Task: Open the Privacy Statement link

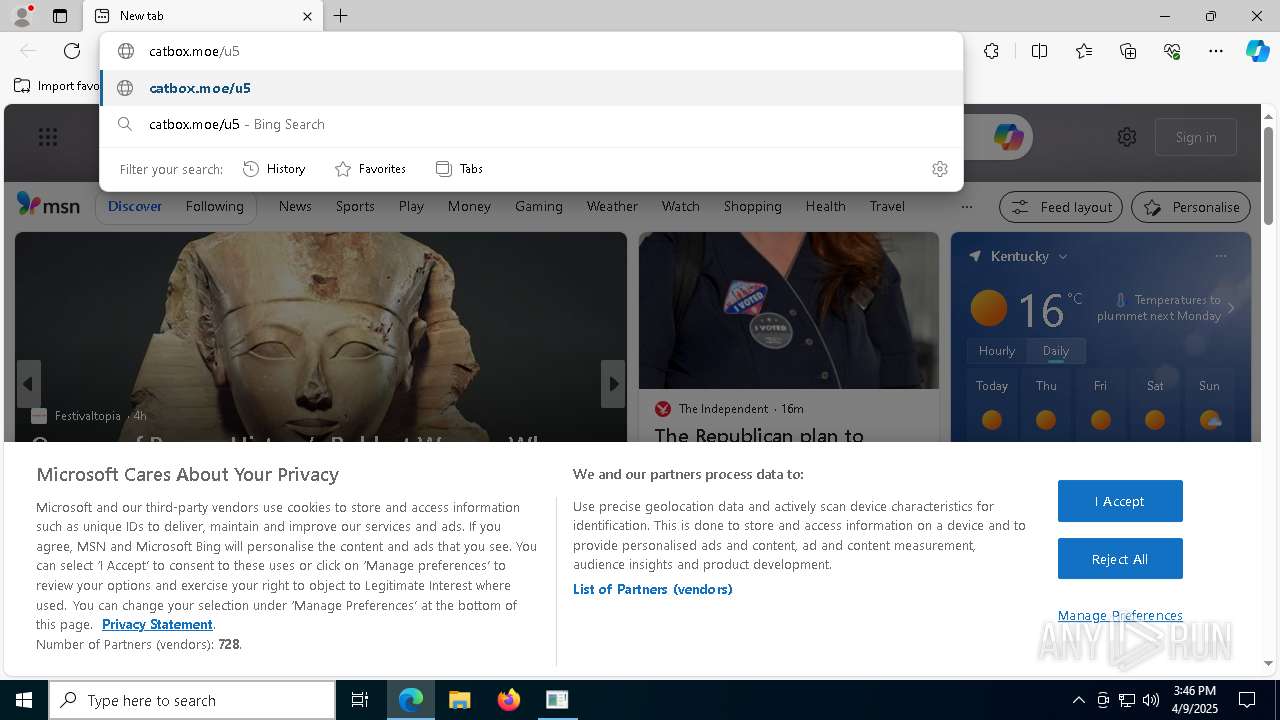Action: coord(157,624)
